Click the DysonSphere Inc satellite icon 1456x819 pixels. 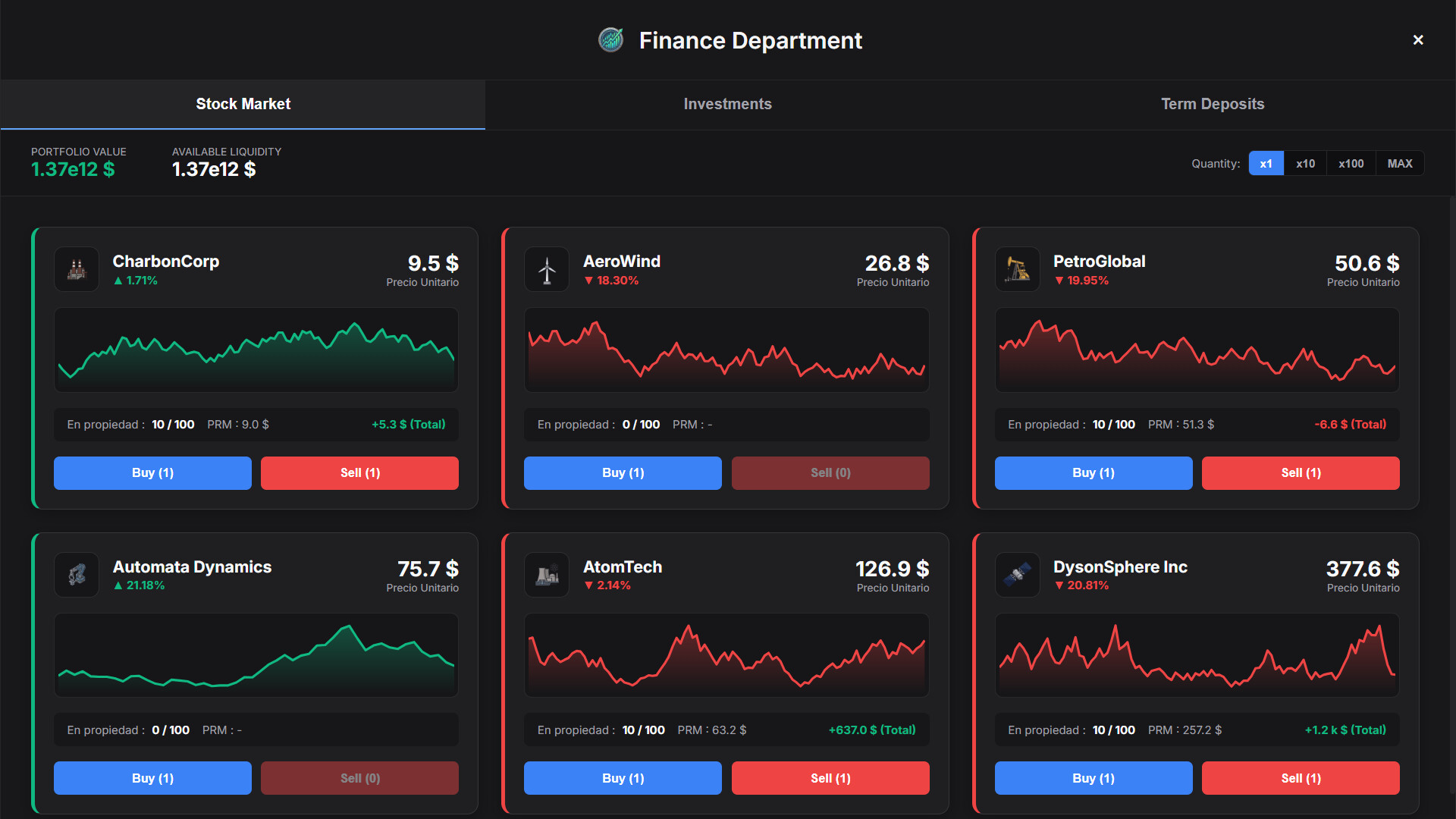(1017, 575)
